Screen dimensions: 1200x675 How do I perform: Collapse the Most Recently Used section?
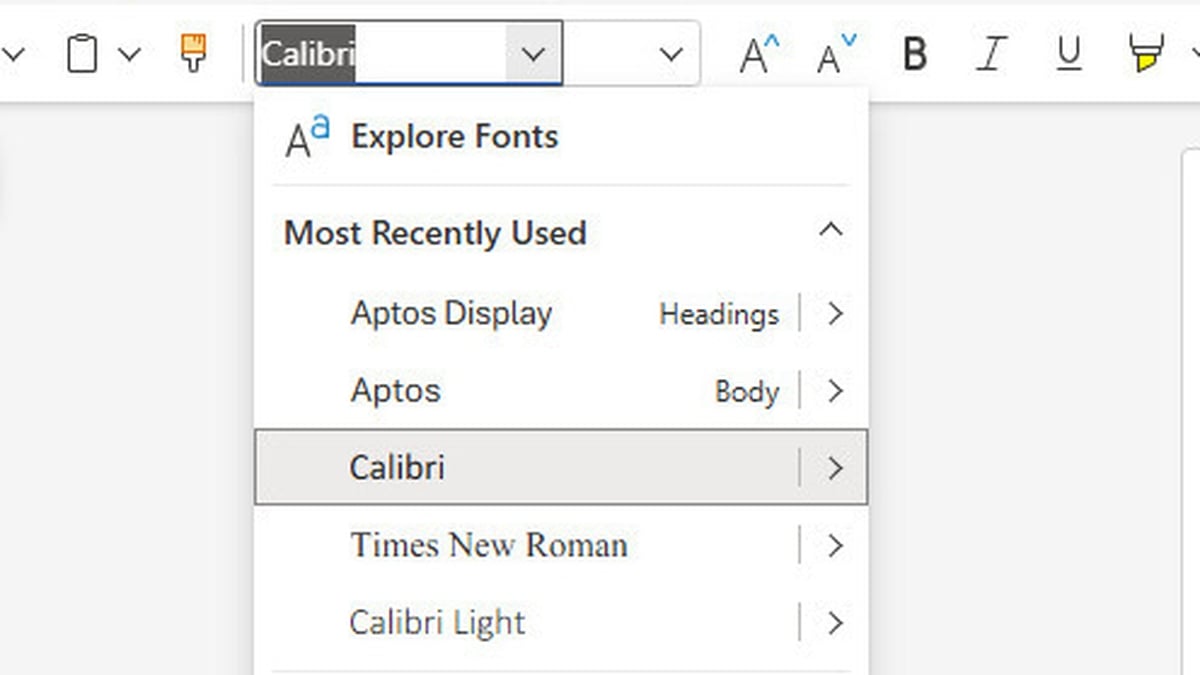click(831, 230)
